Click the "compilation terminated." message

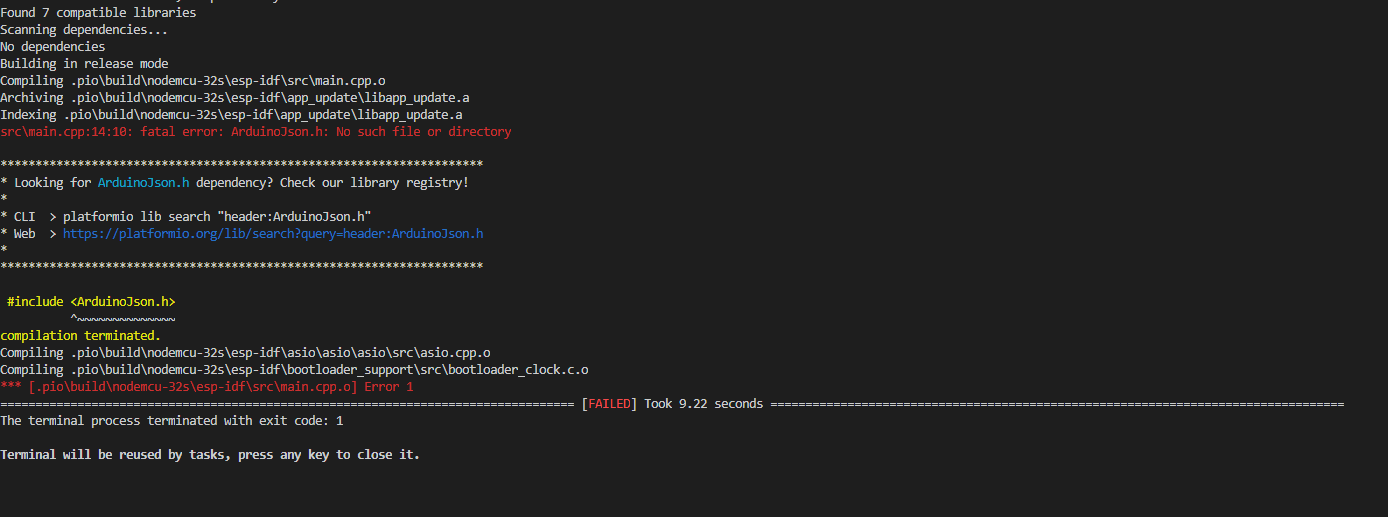(x=80, y=336)
